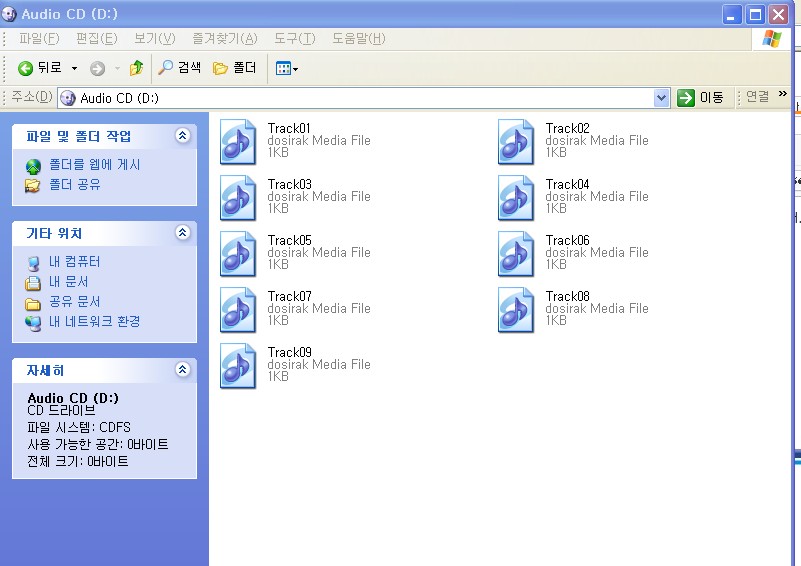801x566 pixels.
Task: Select the Track08 audio file icon
Action: coord(516,310)
